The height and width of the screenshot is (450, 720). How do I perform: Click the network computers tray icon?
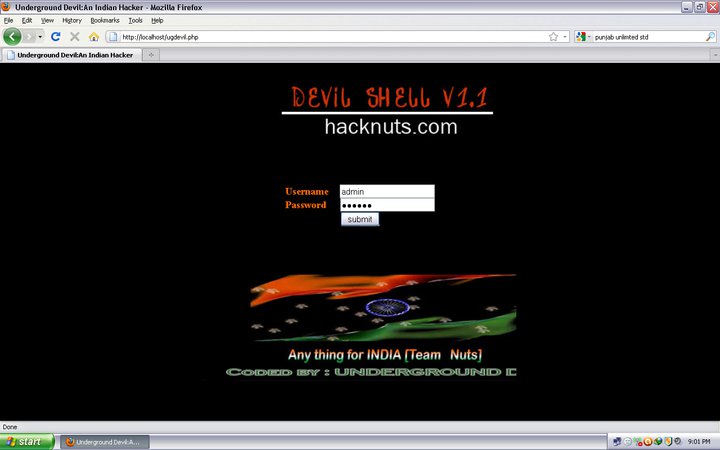coord(617,441)
